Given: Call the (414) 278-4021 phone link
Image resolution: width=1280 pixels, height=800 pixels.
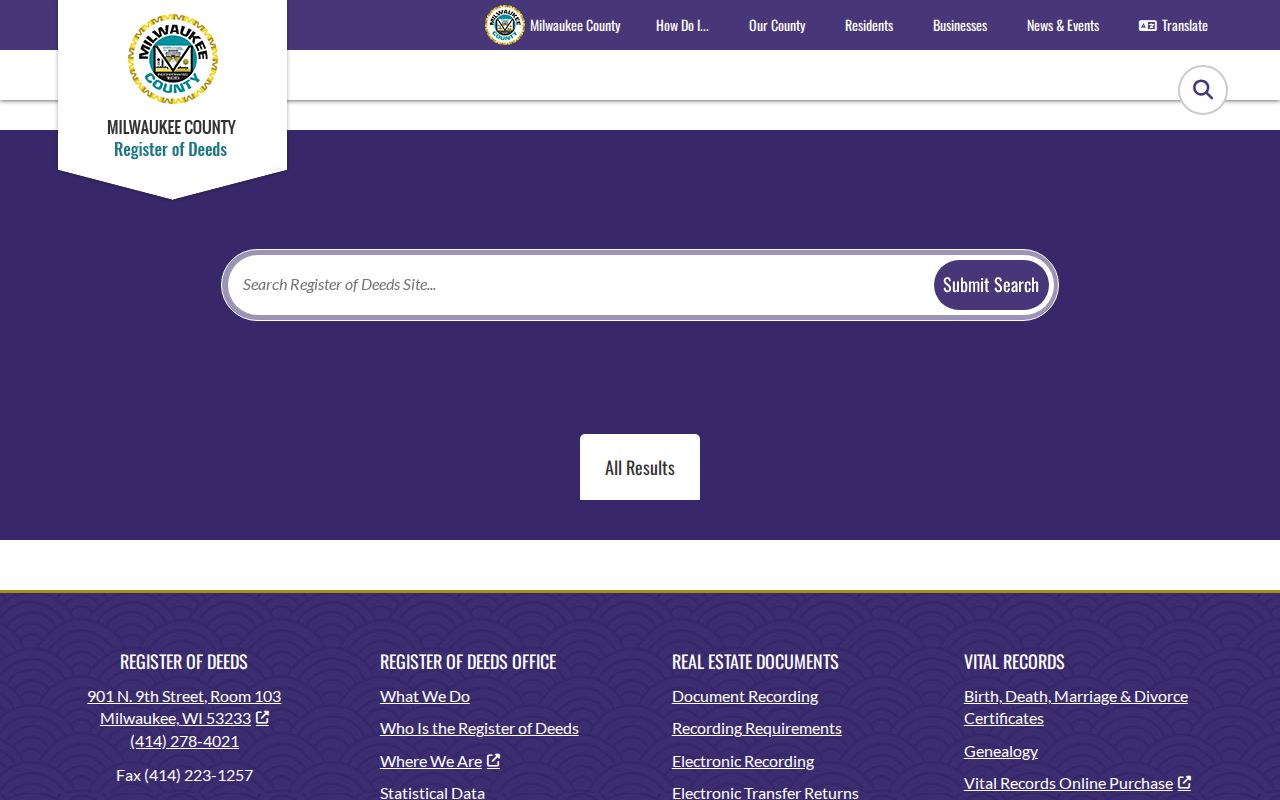Looking at the screenshot, I should tap(184, 741).
